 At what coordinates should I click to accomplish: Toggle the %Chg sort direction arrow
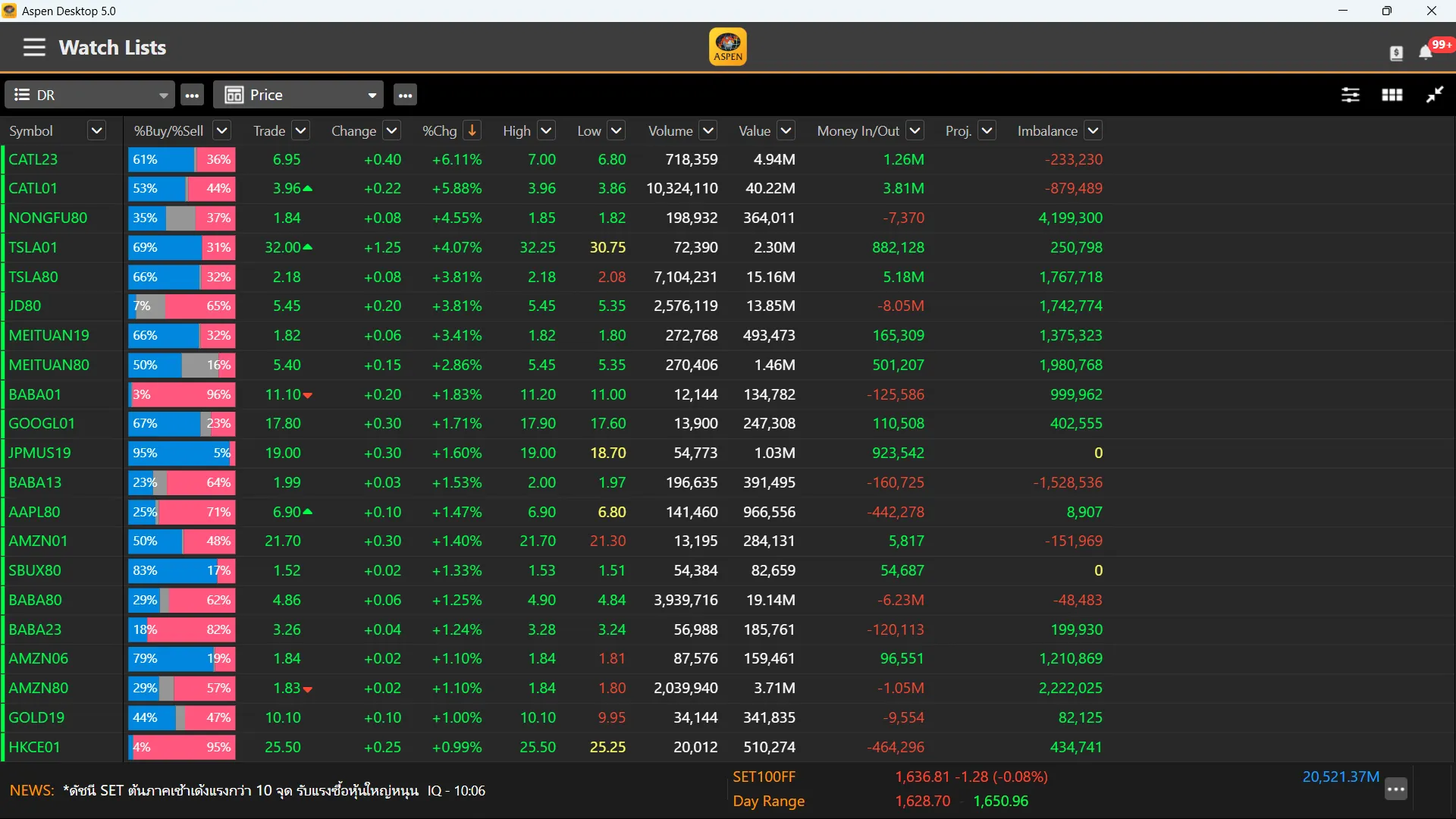pyautogui.click(x=472, y=130)
